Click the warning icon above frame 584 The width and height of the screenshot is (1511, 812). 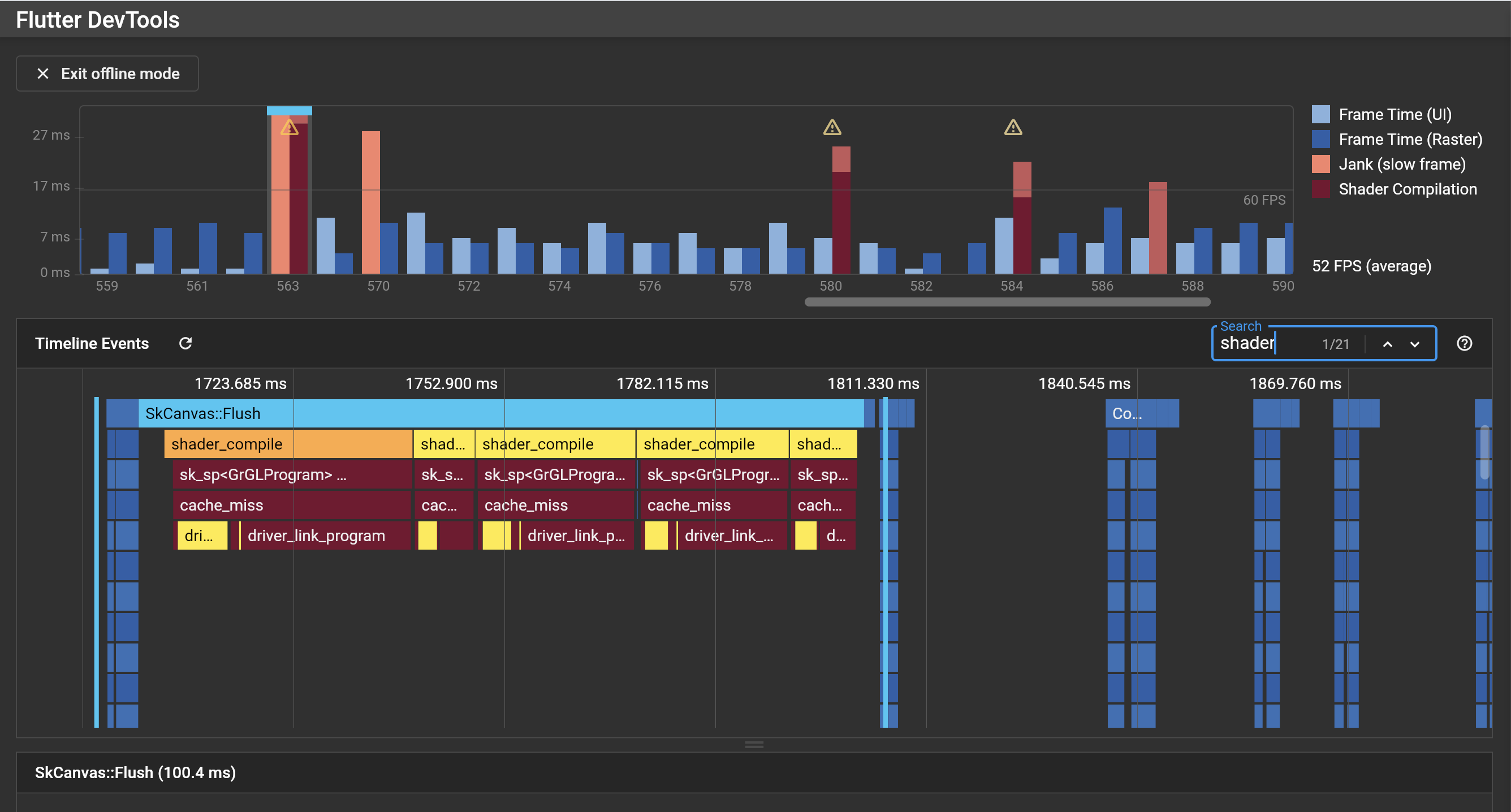pyautogui.click(x=1013, y=127)
